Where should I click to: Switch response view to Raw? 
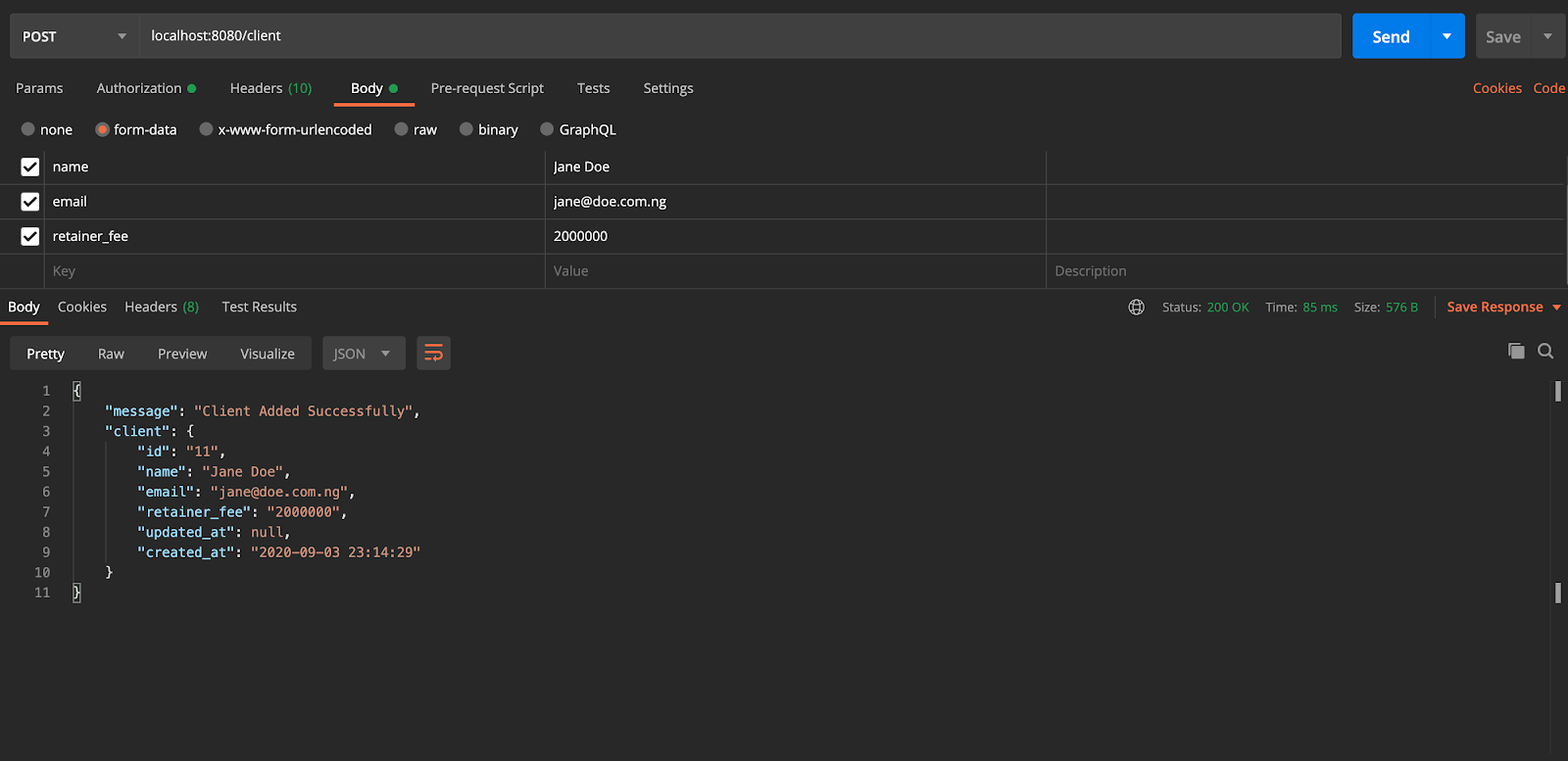(x=111, y=354)
